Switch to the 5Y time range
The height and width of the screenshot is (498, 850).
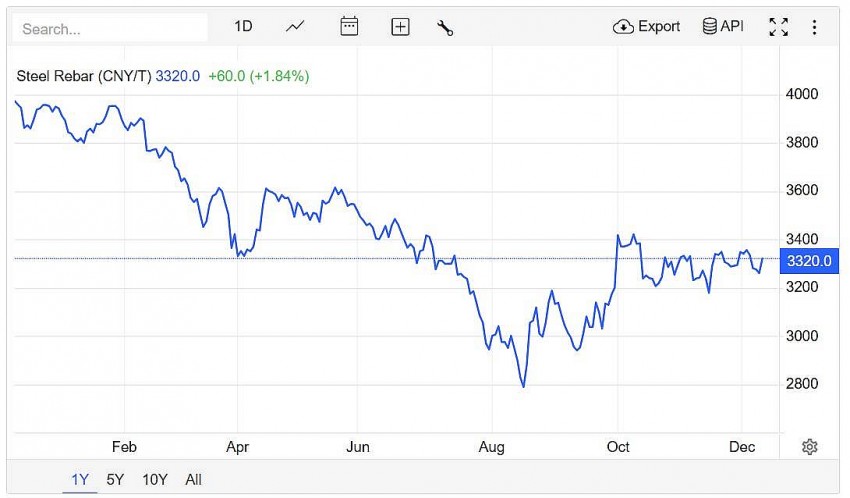click(115, 480)
